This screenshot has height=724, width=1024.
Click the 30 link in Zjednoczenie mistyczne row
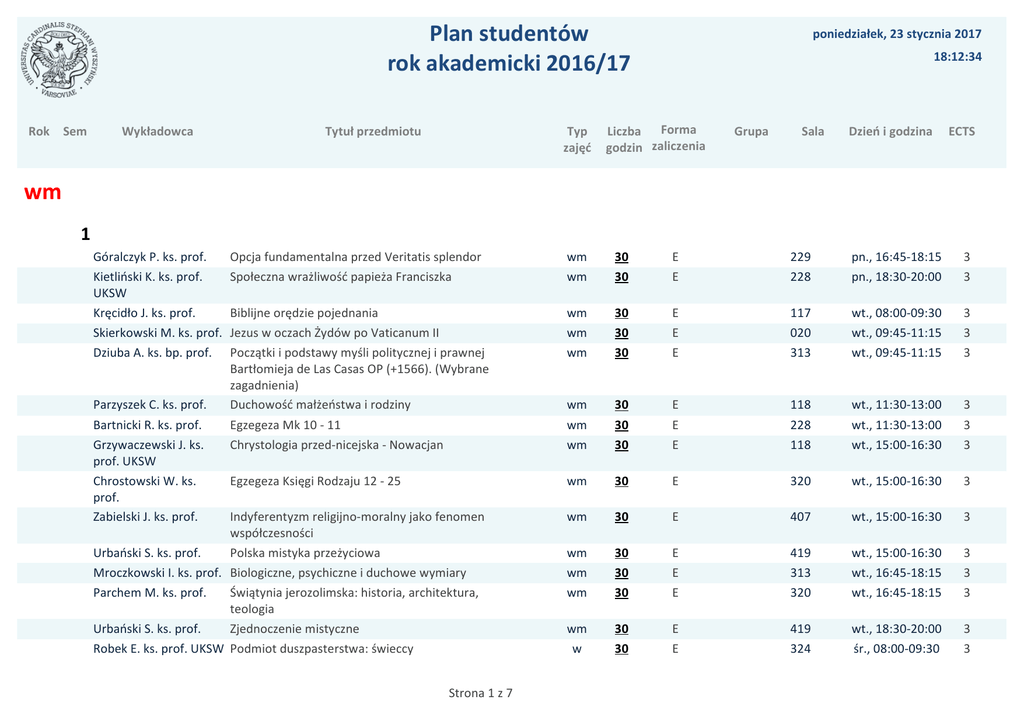[621, 629]
